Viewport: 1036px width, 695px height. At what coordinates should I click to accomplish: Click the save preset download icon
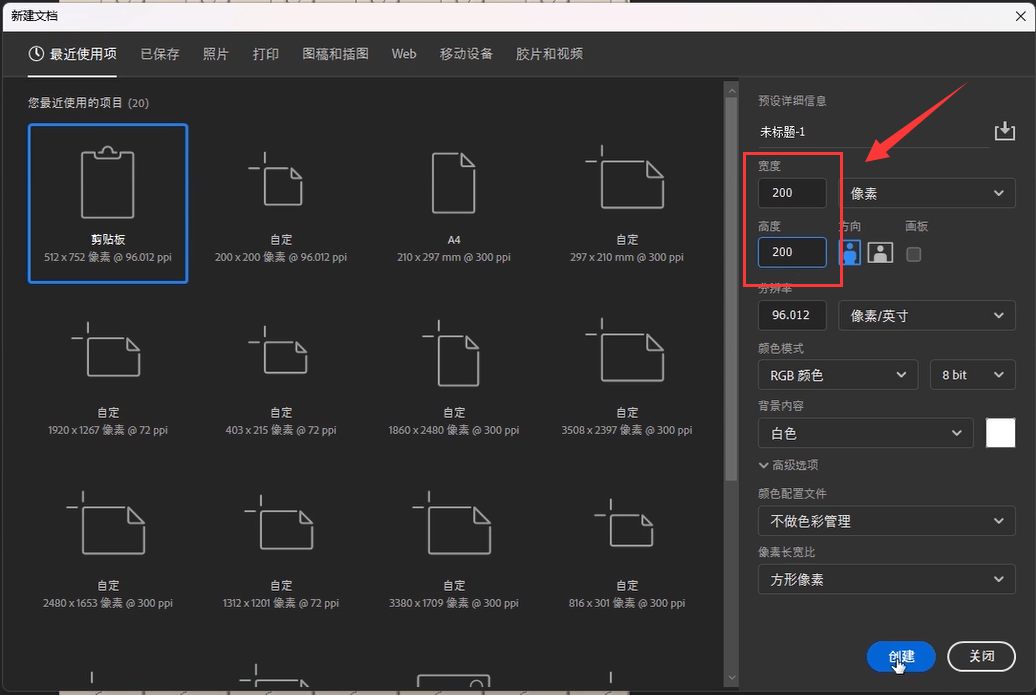[x=1004, y=131]
